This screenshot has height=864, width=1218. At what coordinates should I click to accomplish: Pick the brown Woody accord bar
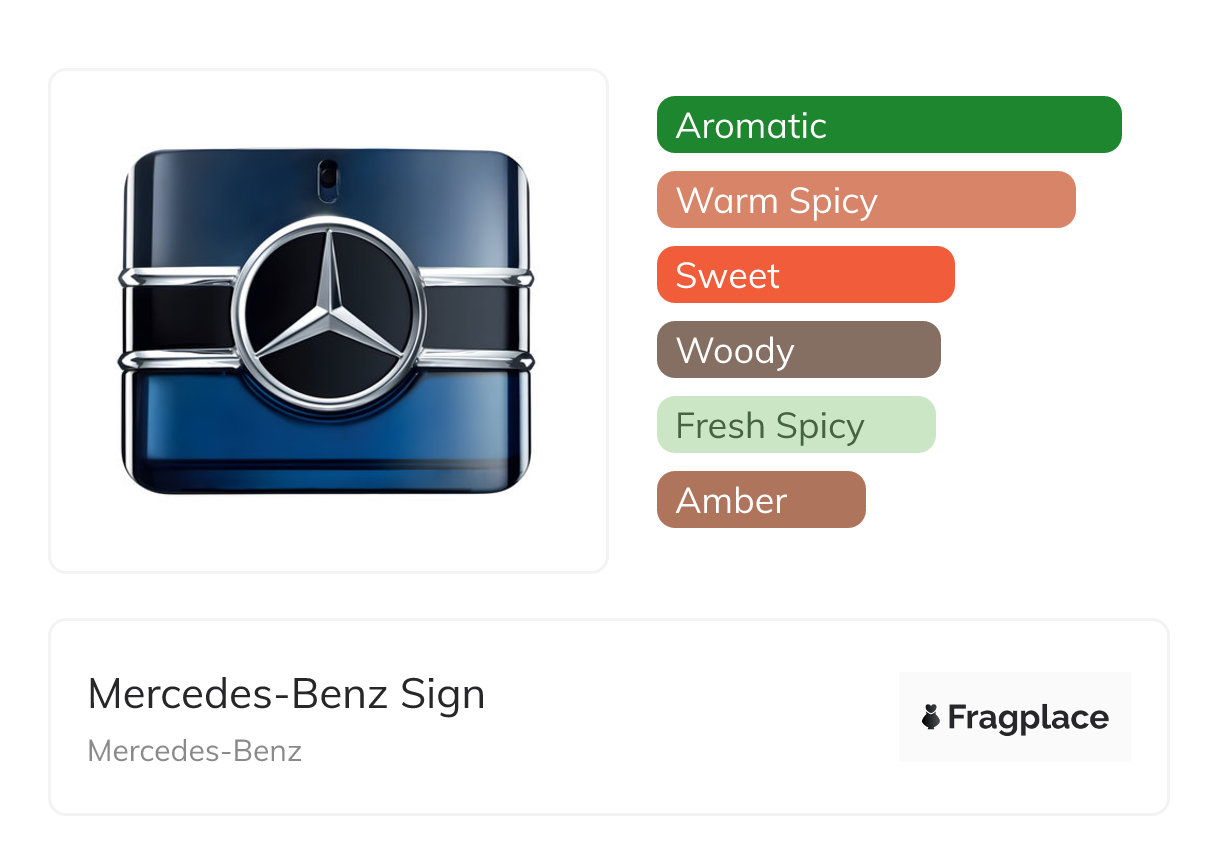coord(798,350)
